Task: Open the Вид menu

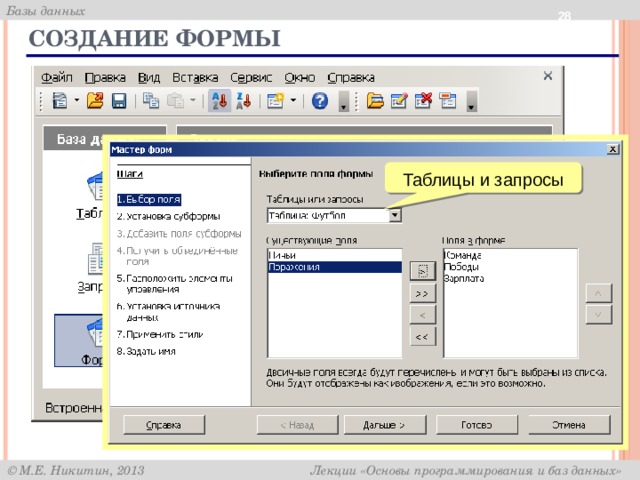Action: click(x=149, y=78)
